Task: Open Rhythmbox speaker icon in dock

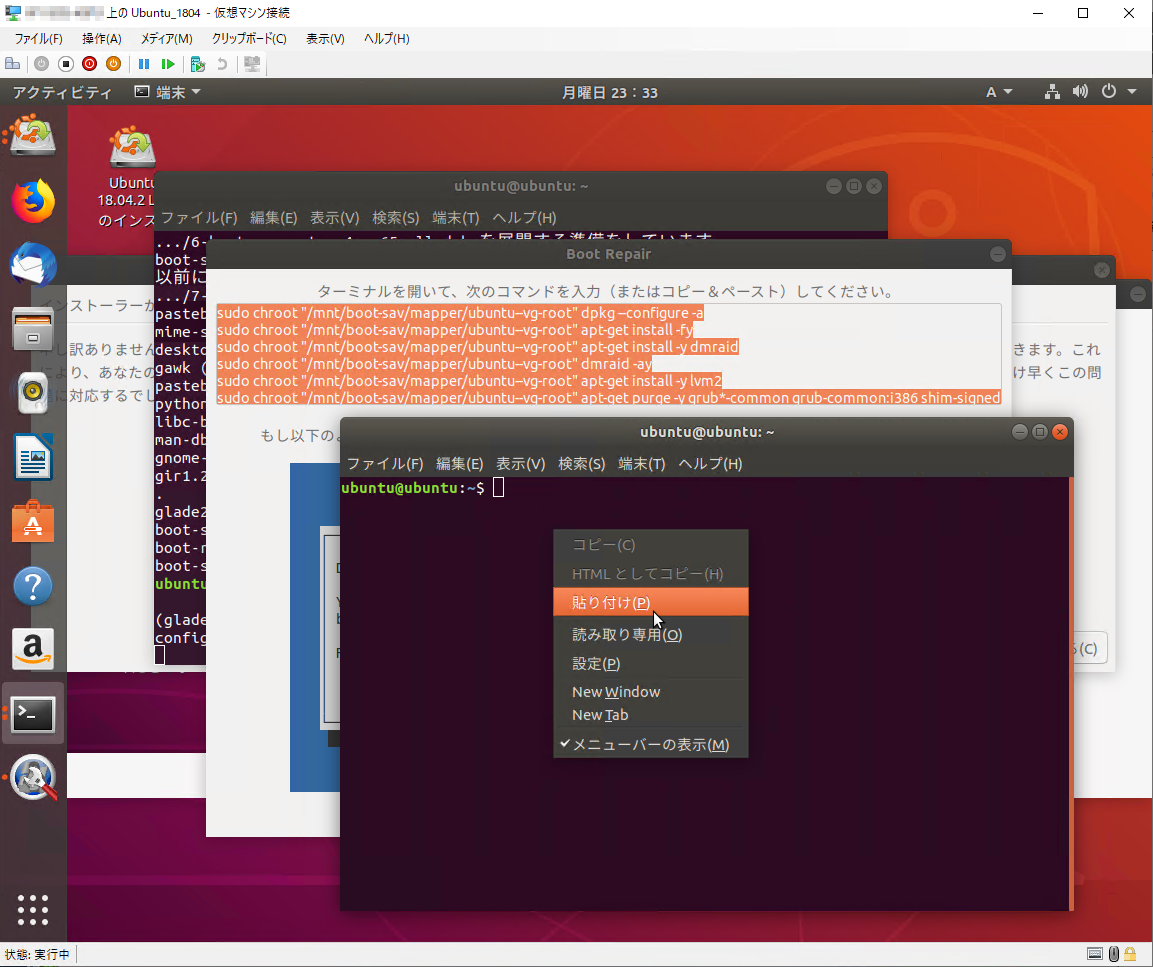Action: [33, 392]
